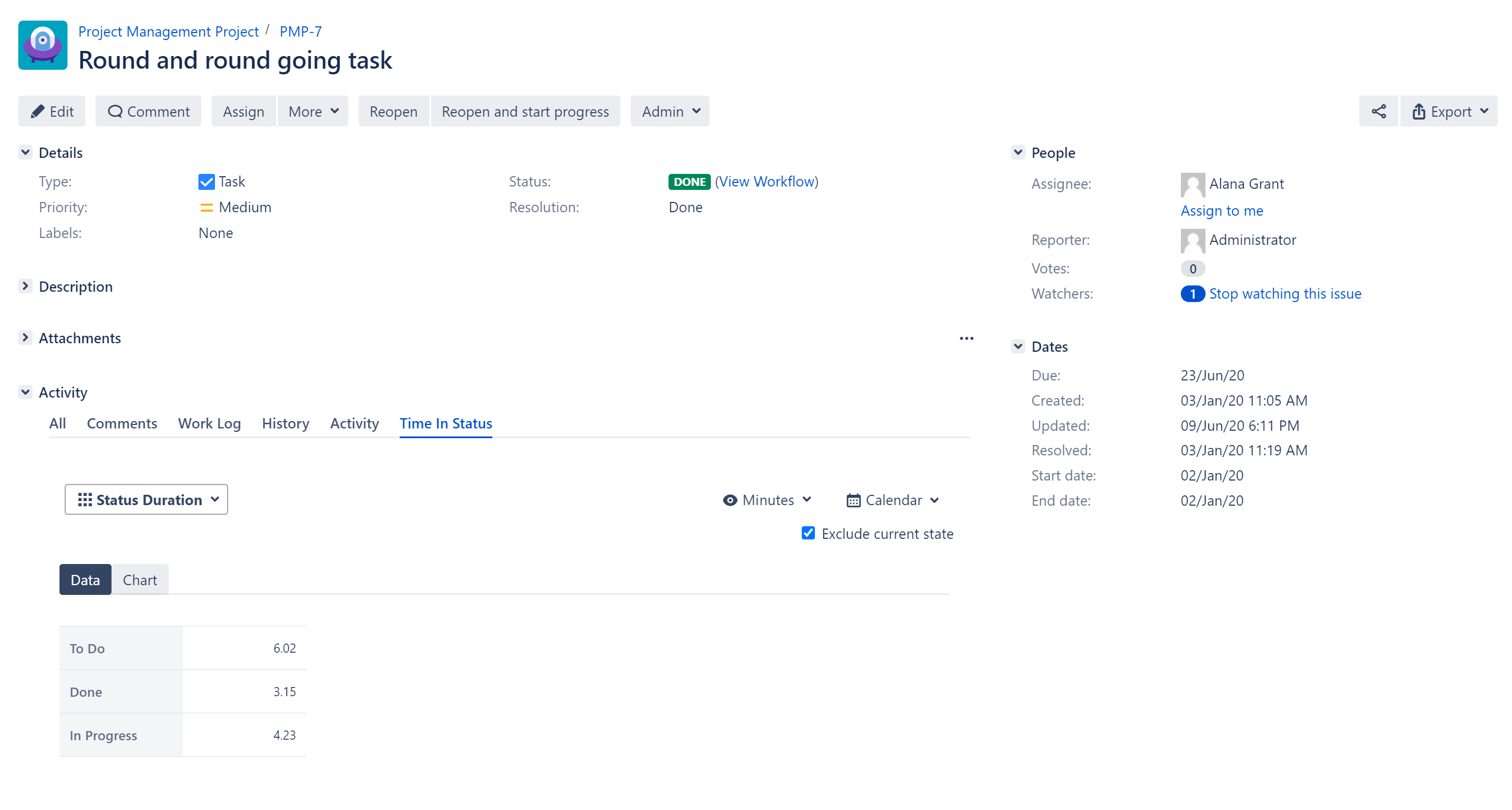
Task: Switch to the Chart view toggle
Action: [x=140, y=580]
